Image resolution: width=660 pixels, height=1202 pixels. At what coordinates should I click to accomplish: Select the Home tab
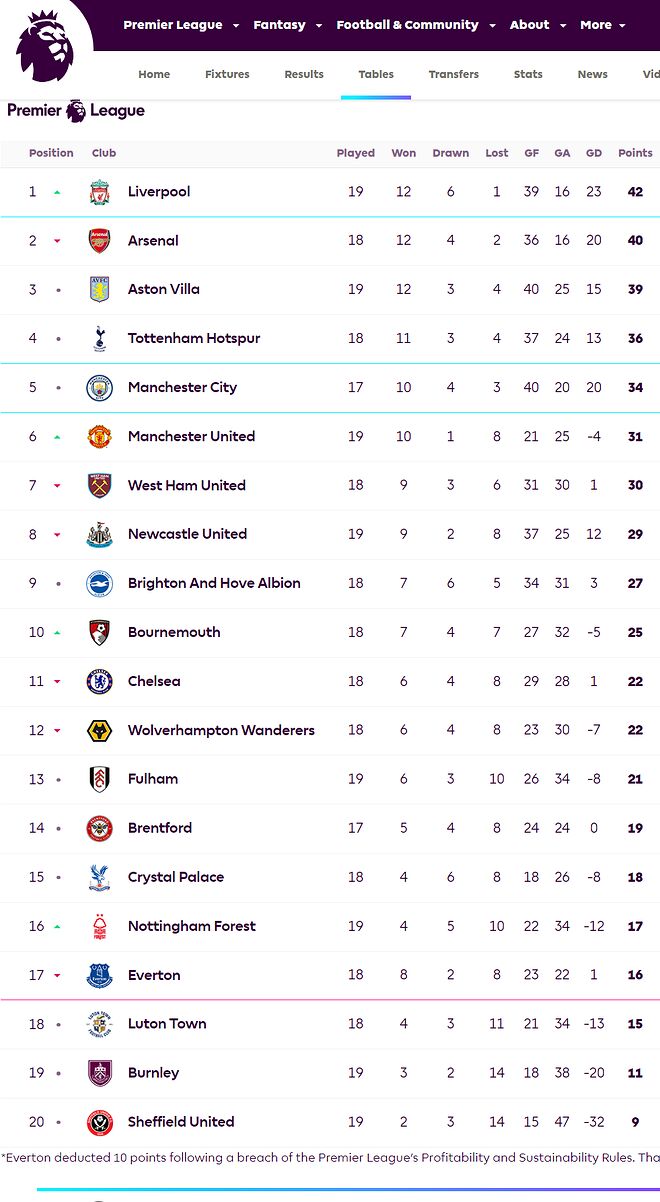154,74
